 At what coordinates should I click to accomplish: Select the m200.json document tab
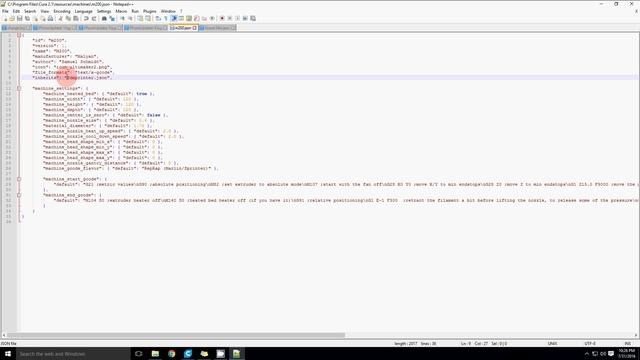click(x=182, y=28)
